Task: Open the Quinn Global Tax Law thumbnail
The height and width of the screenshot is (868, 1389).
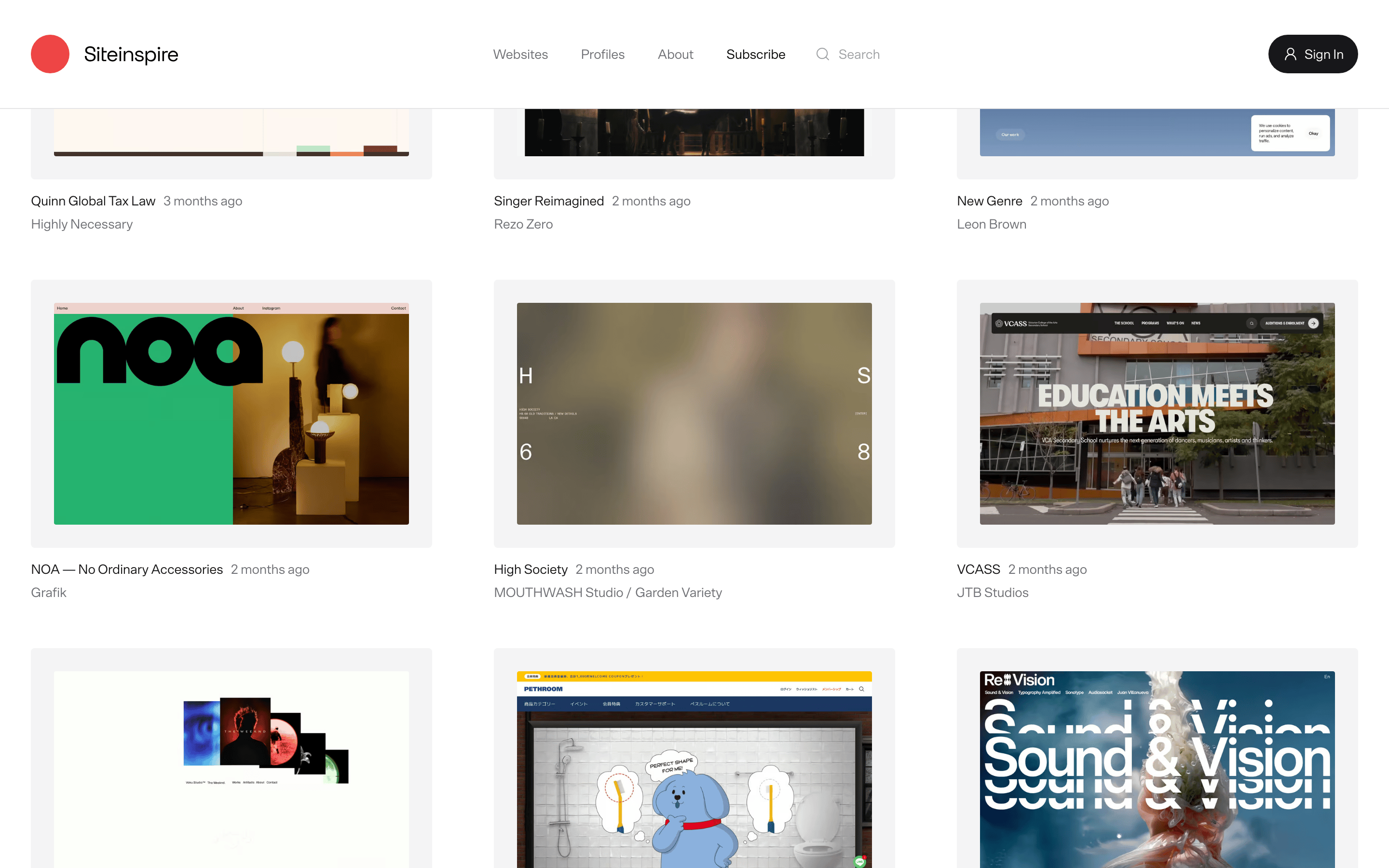Action: tap(231, 132)
